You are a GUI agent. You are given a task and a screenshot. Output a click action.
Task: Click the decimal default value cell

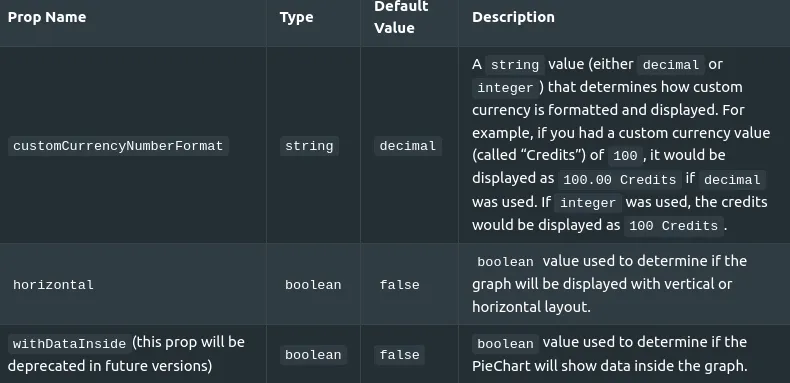click(408, 146)
